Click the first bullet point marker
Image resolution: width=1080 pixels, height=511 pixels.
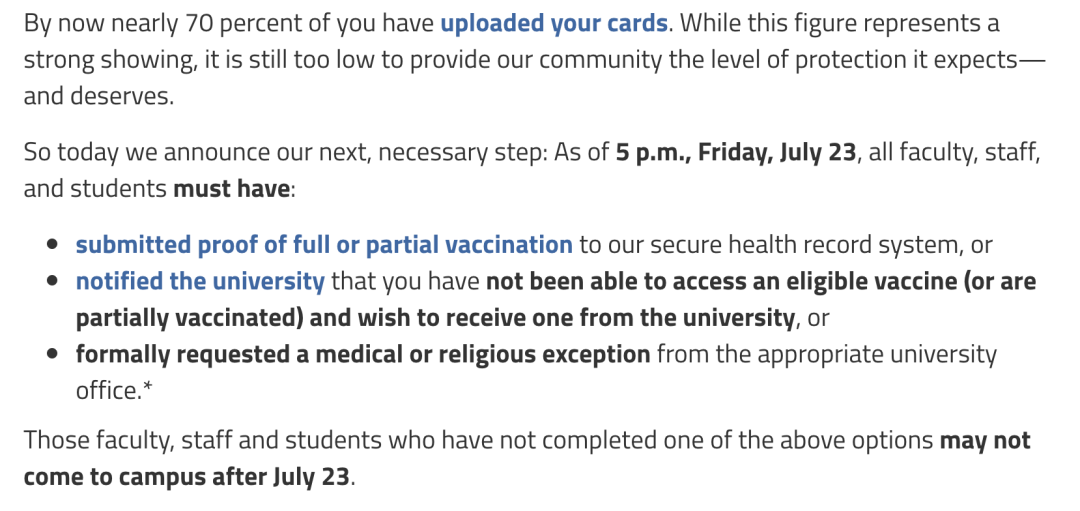(x=53, y=246)
